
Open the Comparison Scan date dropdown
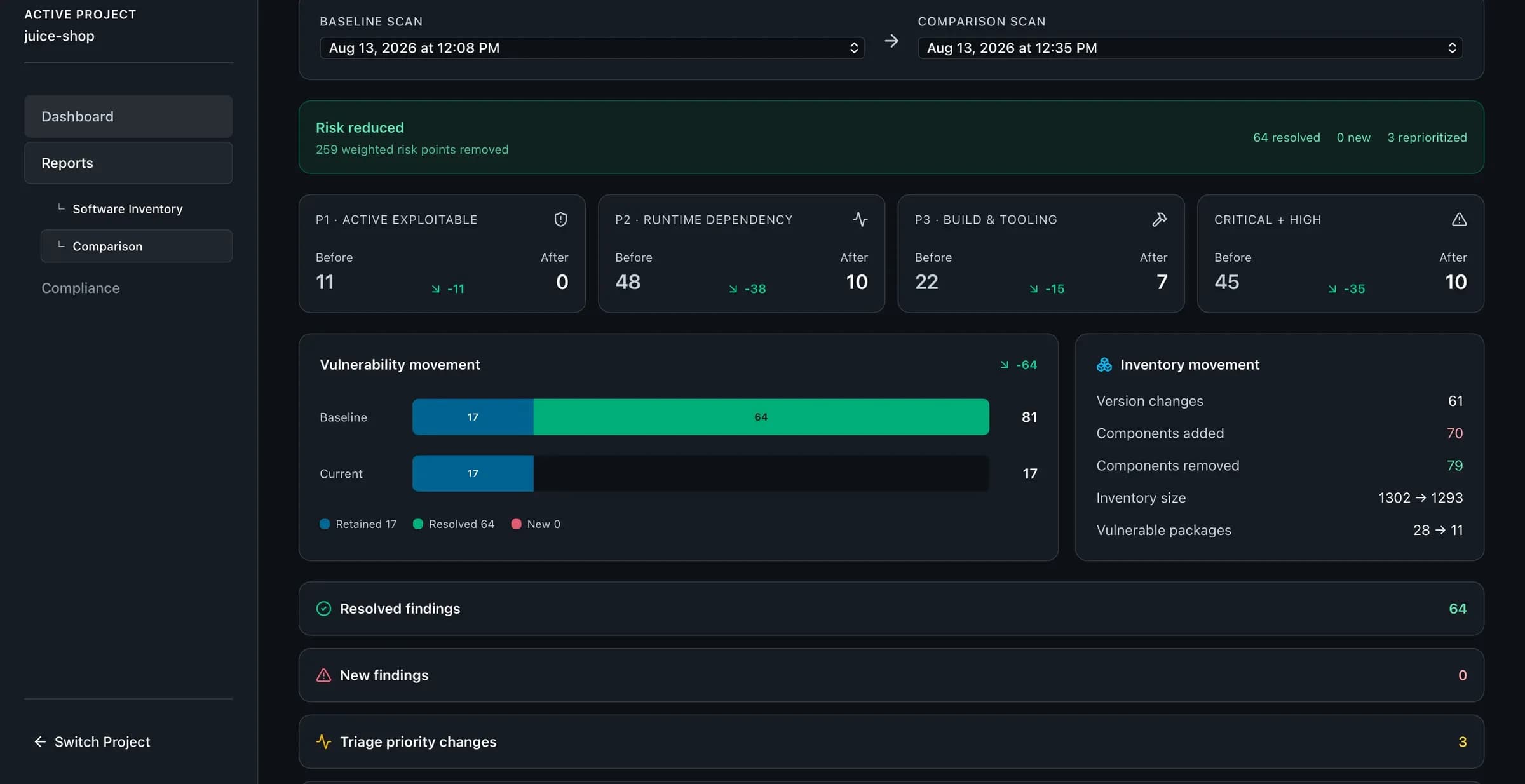(x=1190, y=48)
